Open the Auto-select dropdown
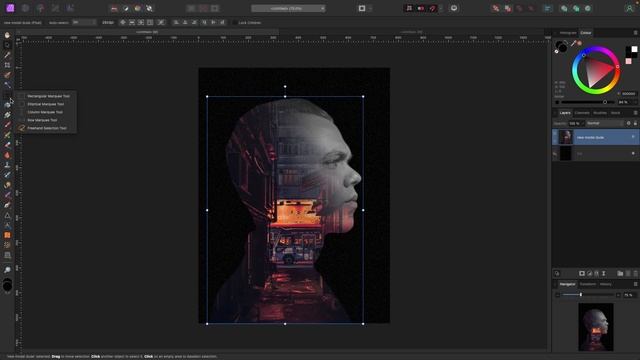640x360 pixels. click(x=84, y=22)
